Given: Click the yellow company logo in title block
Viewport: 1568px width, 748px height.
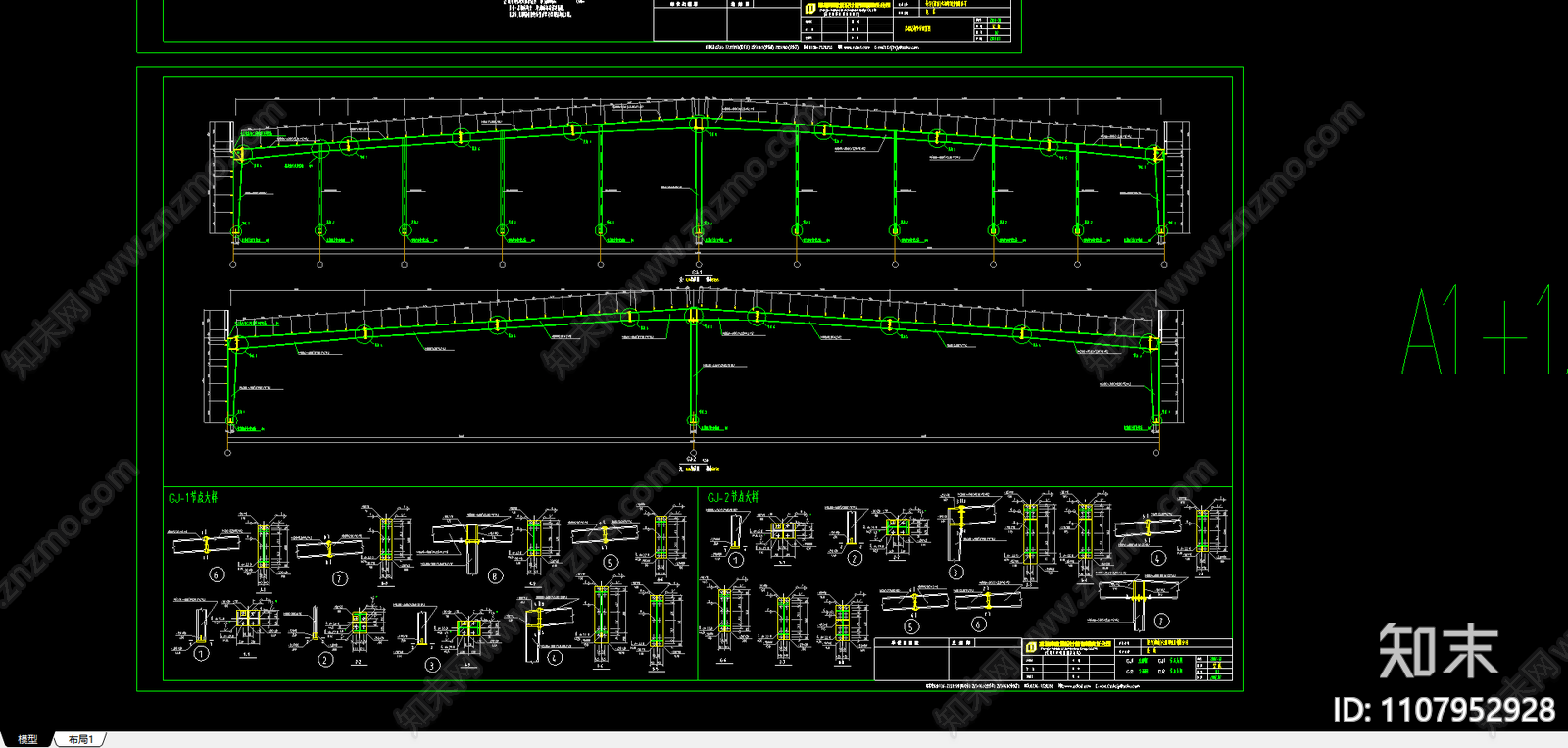Looking at the screenshot, I should point(1030,647).
